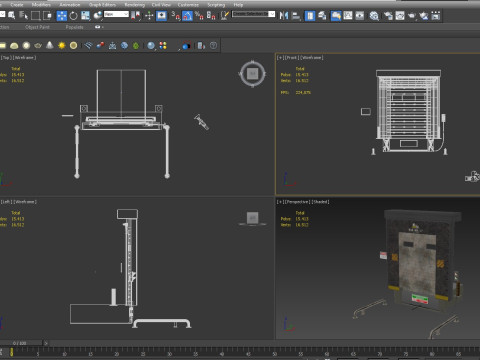This screenshot has height=360, width=480.
Task: Open the Animation menu
Action: (x=70, y=5)
